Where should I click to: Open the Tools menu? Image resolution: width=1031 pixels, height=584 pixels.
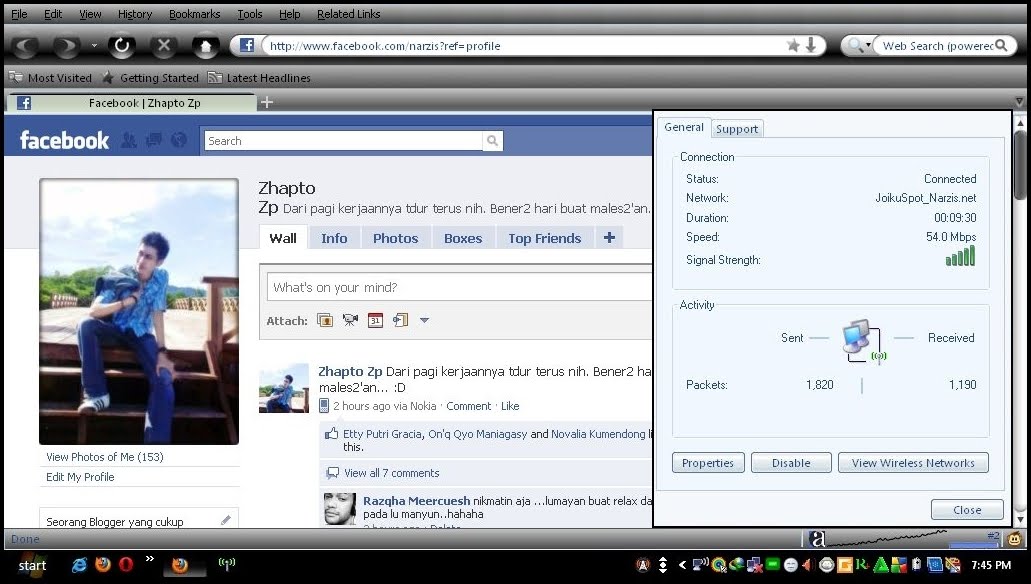click(250, 14)
